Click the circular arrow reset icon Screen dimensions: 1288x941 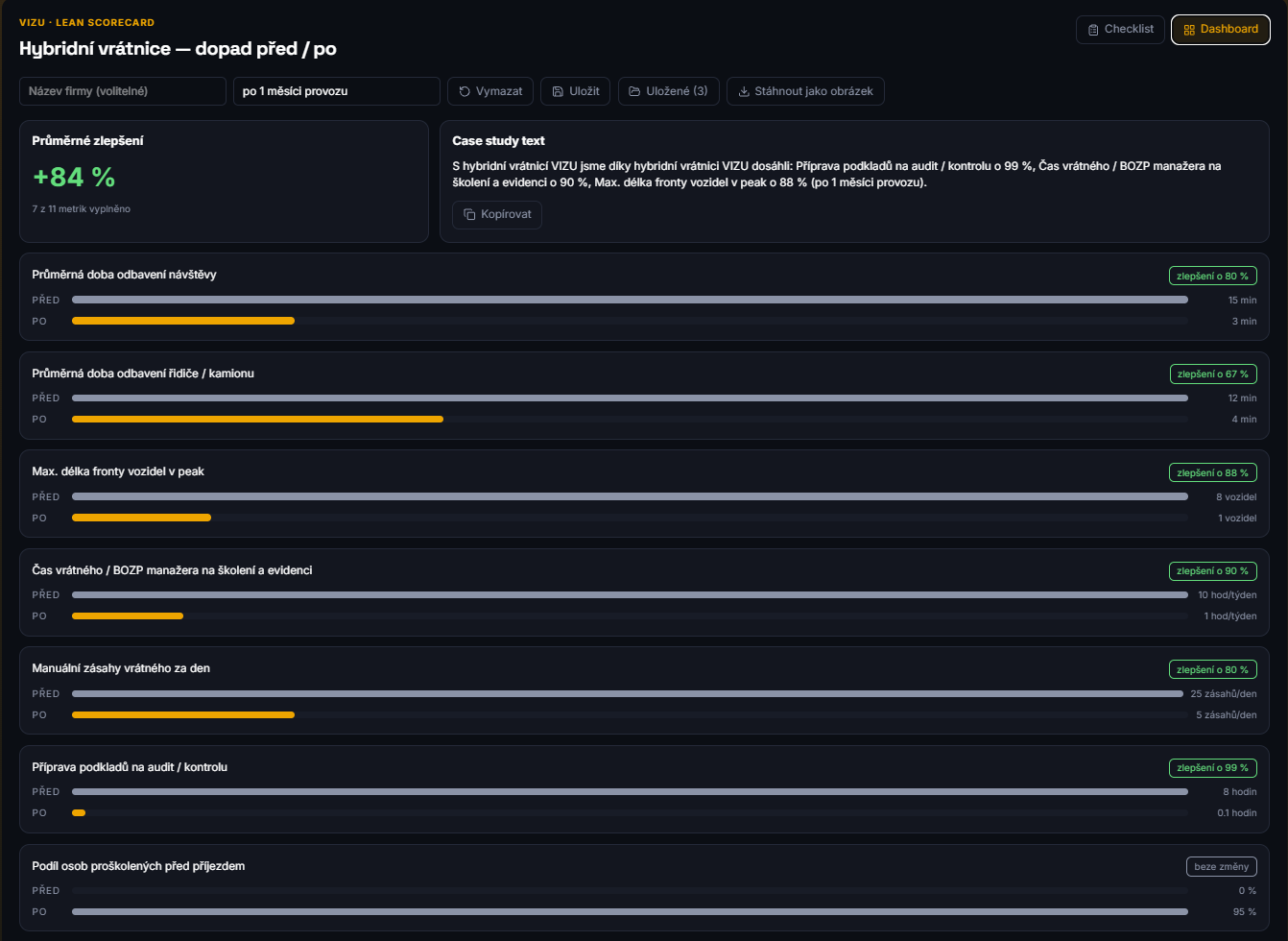coord(465,91)
